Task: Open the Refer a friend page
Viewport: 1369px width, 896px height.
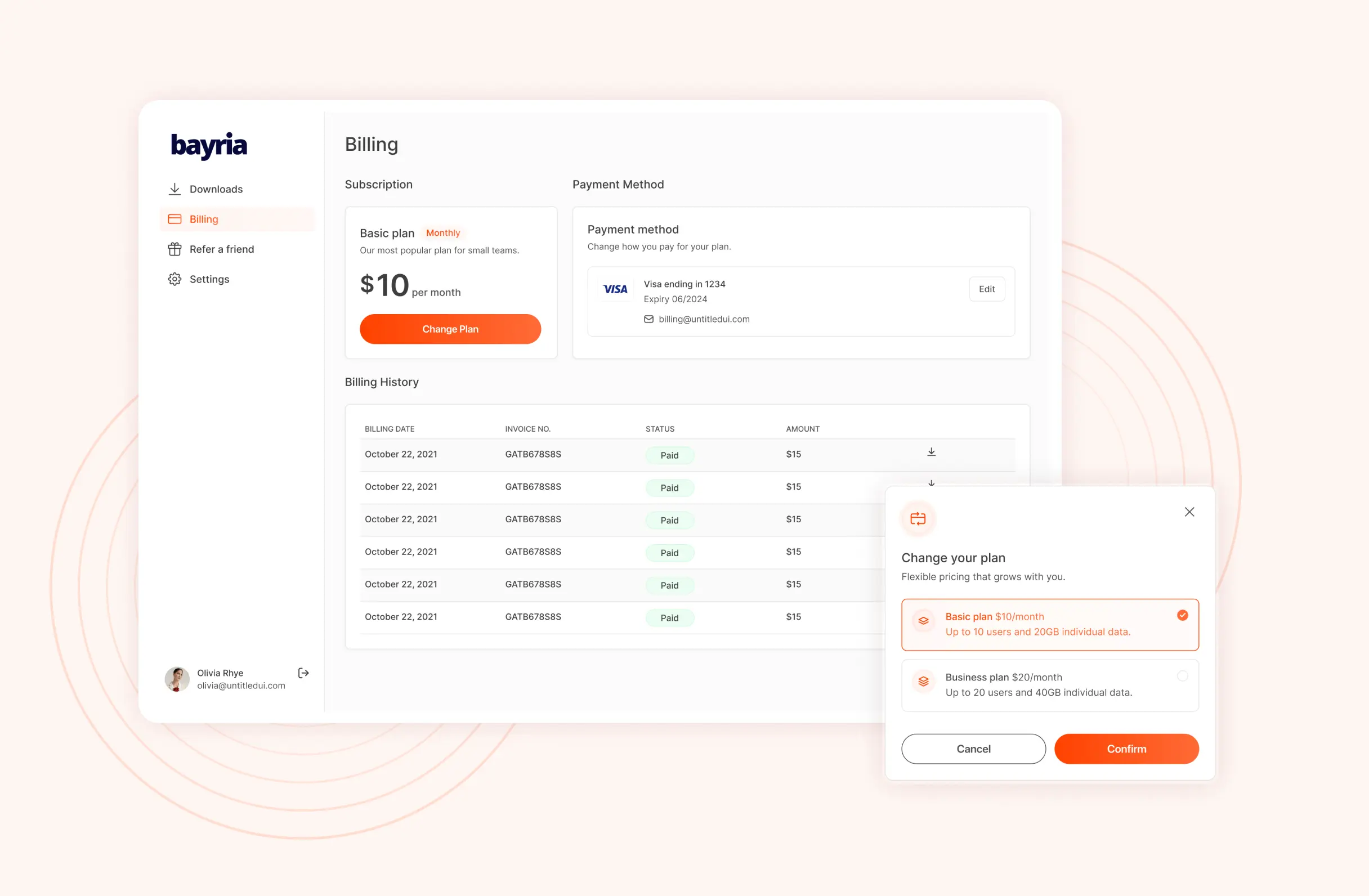Action: point(221,249)
